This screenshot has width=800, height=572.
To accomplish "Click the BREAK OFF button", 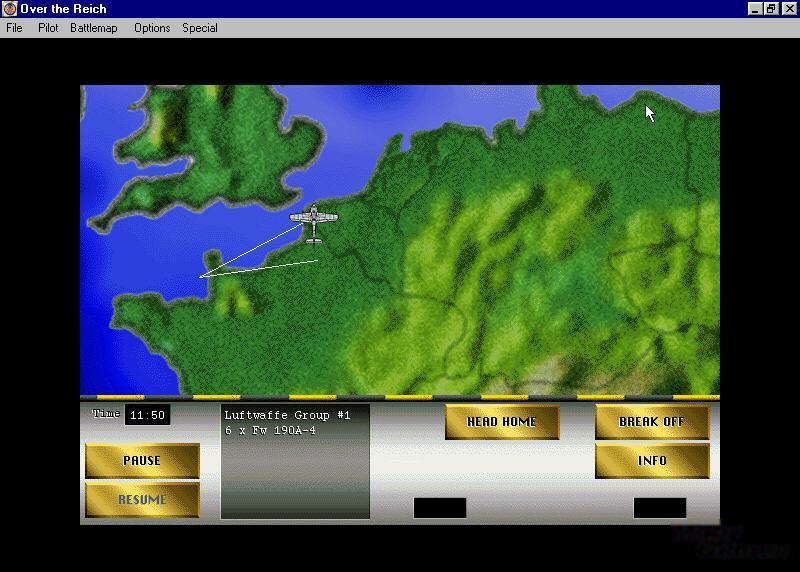I will 652,421.
